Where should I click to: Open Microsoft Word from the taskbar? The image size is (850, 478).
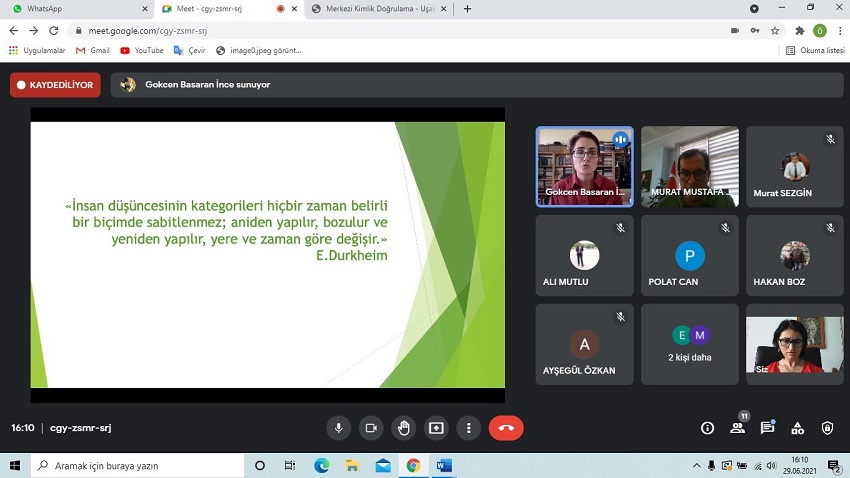click(x=444, y=466)
